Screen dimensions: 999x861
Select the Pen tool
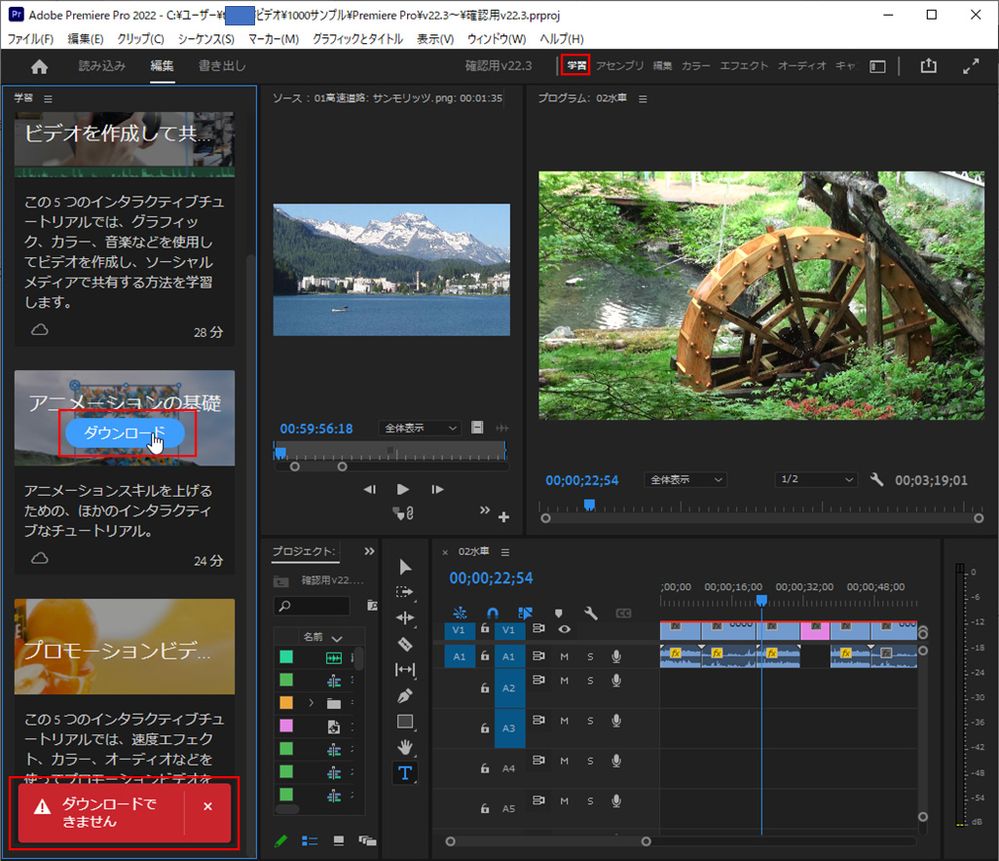point(405,696)
